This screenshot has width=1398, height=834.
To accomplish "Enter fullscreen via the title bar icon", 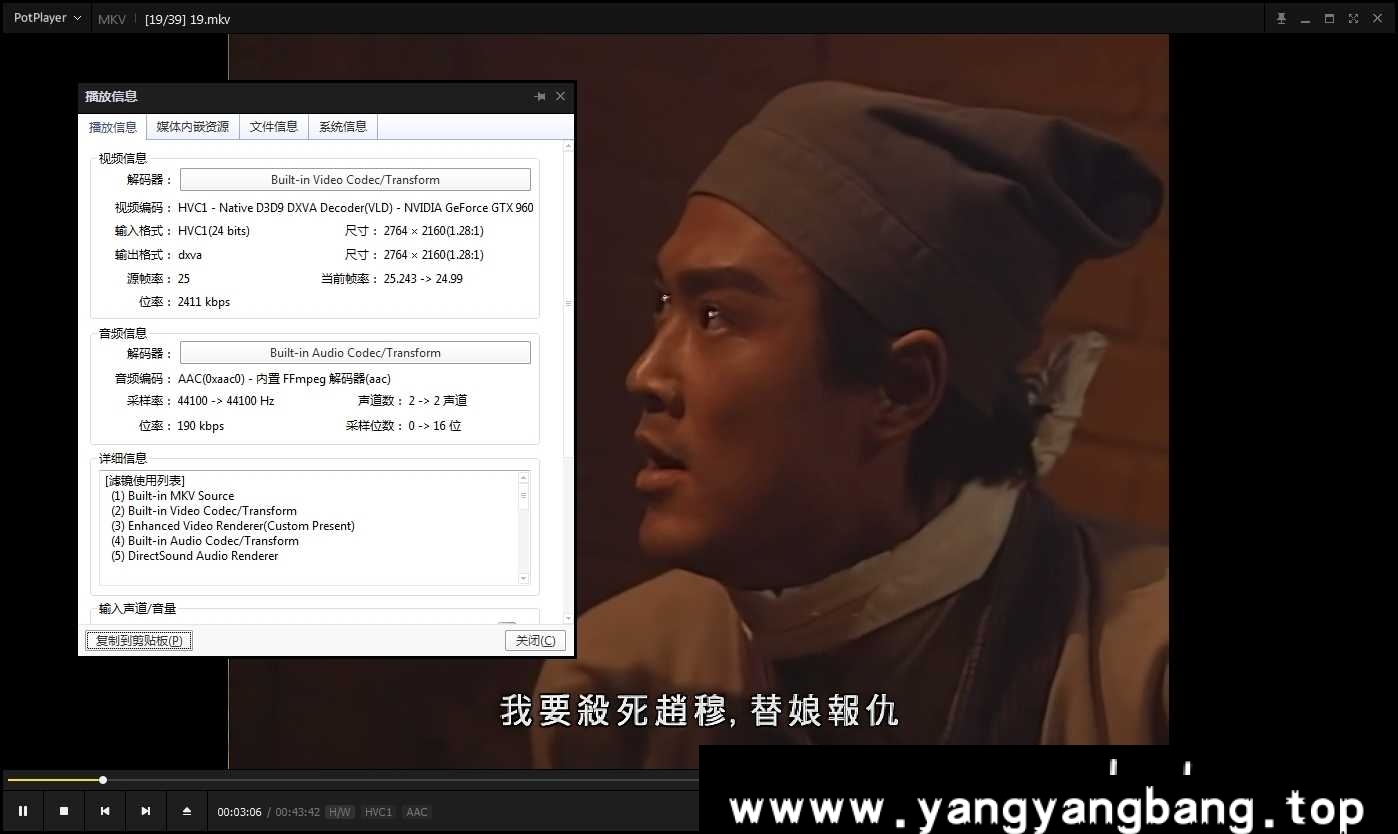I will 1353,17.
